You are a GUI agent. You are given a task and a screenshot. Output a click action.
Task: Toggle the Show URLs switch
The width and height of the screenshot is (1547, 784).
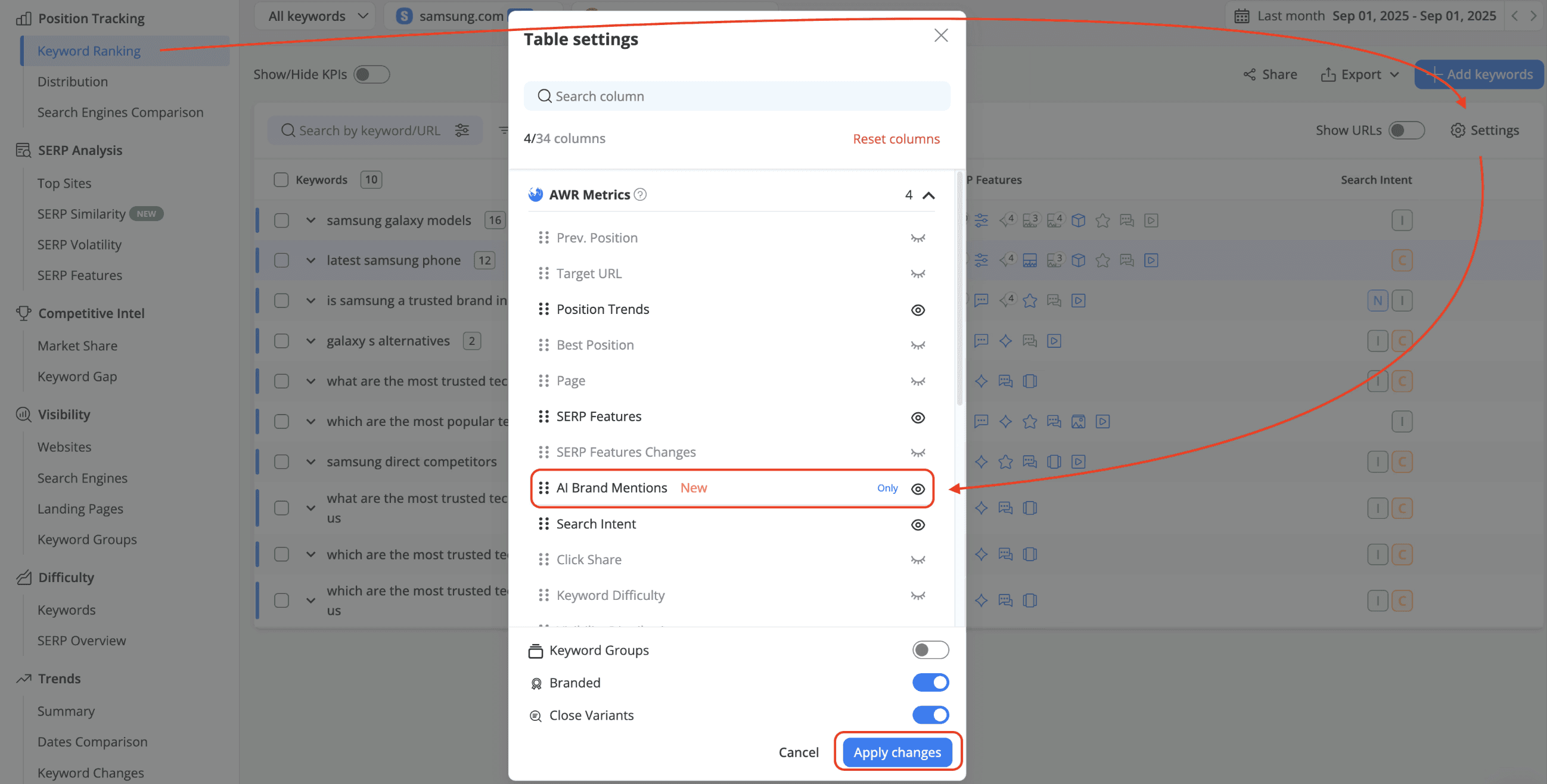pos(1406,130)
